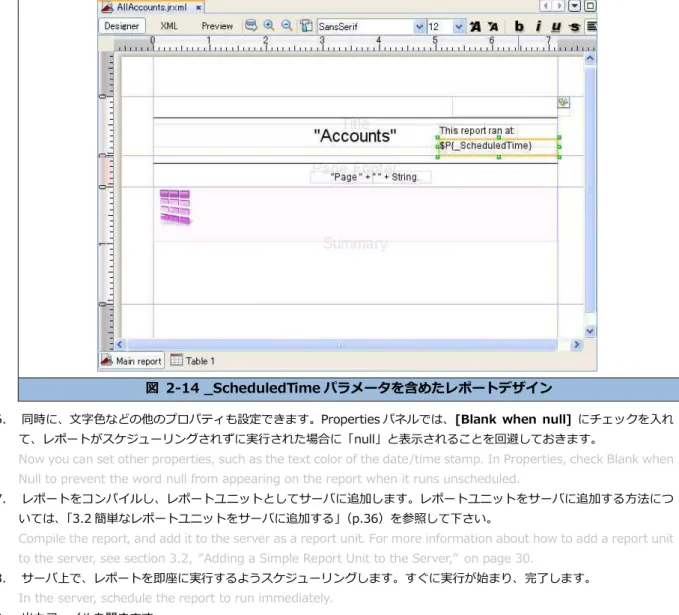Select the Main report tab
This screenshot has width=679, height=615.
pos(132,360)
